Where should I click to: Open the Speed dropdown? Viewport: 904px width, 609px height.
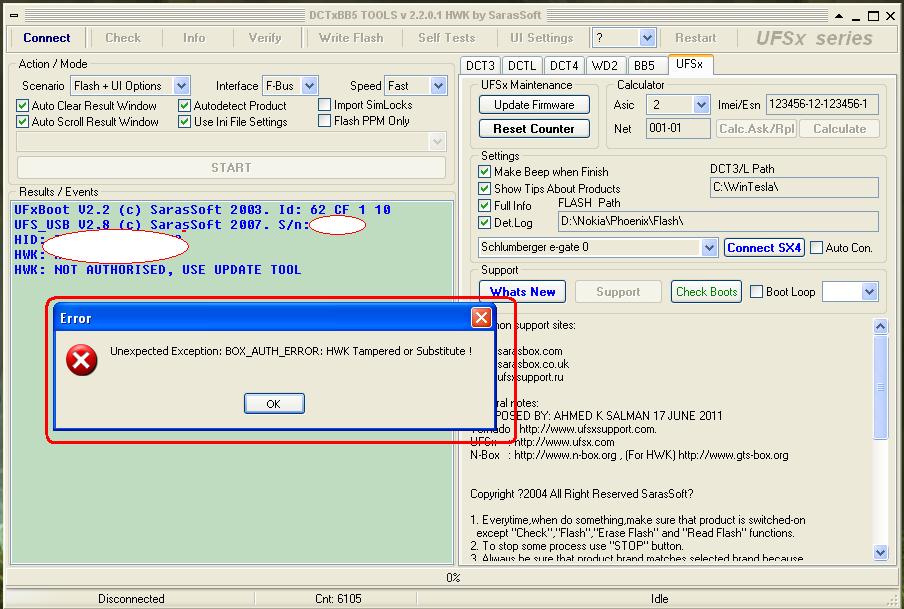pyautogui.click(x=438, y=86)
